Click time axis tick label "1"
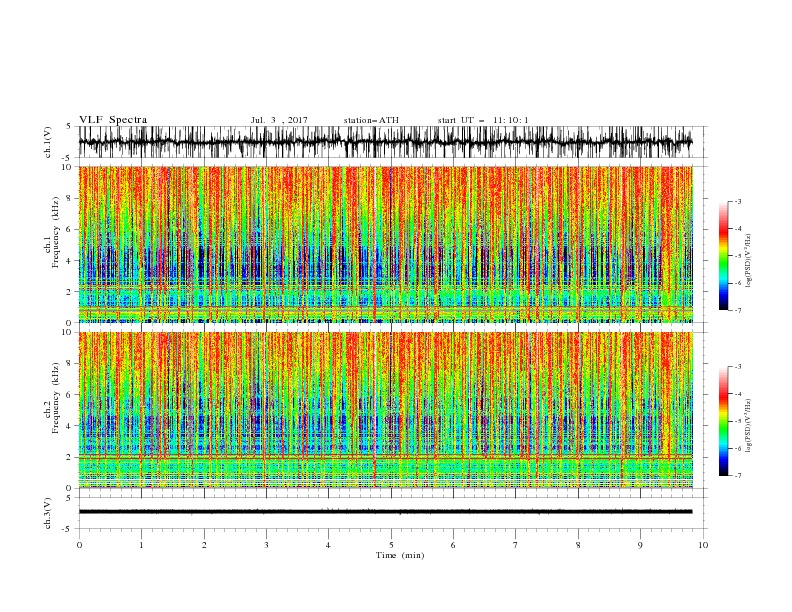 (x=141, y=545)
